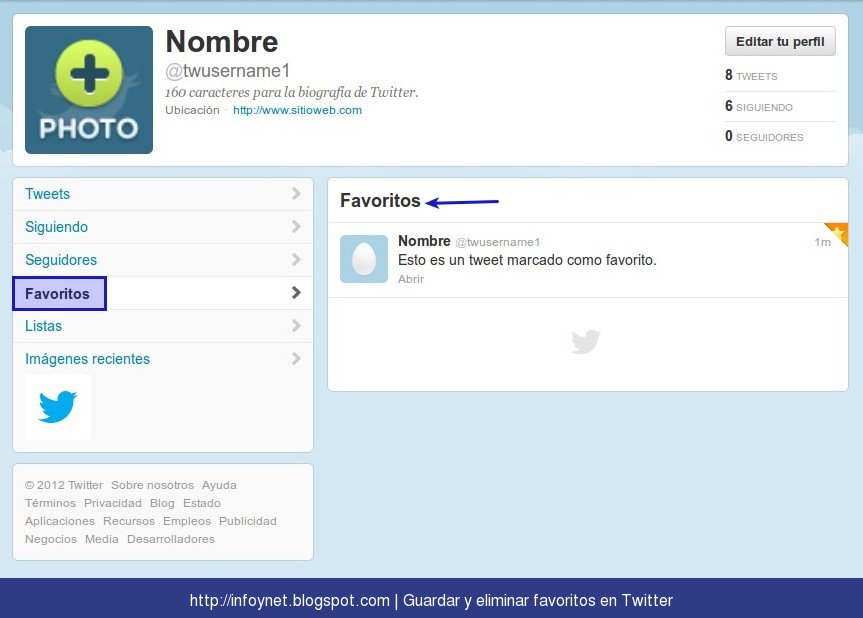The image size is (863, 618).
Task: Open Empleos footer link
Action: (x=187, y=521)
